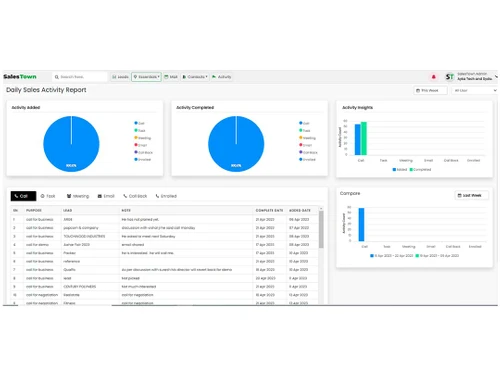Open the Activity menu item
This screenshot has height=375, width=500.
click(222, 77)
